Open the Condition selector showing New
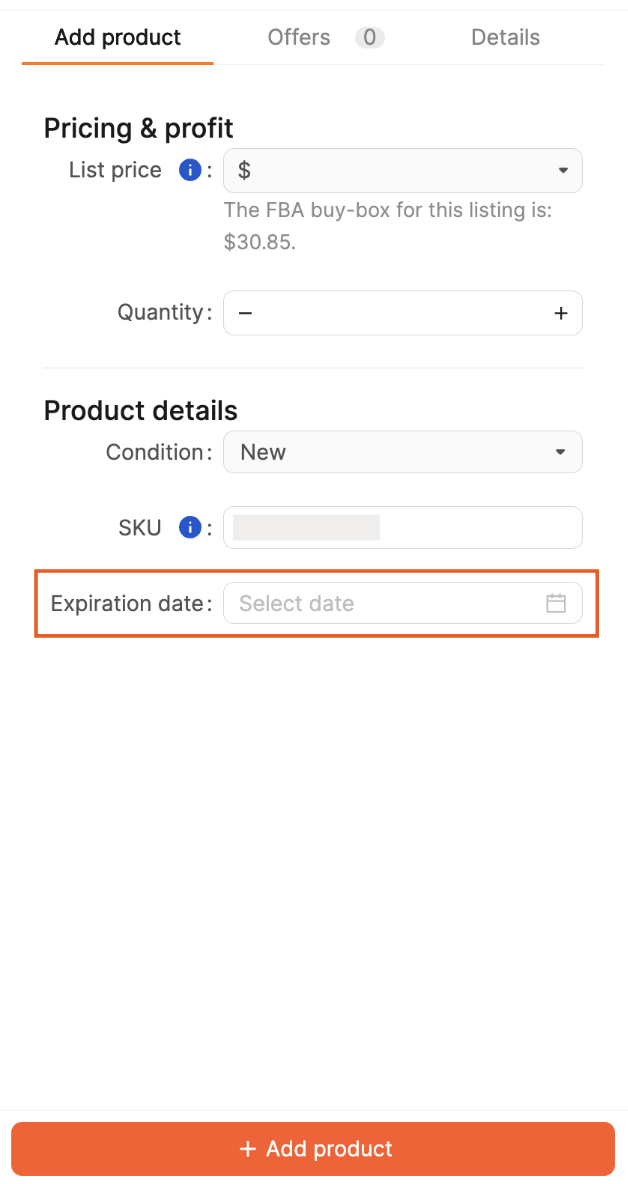Viewport: 628px width, 1184px height. click(403, 452)
